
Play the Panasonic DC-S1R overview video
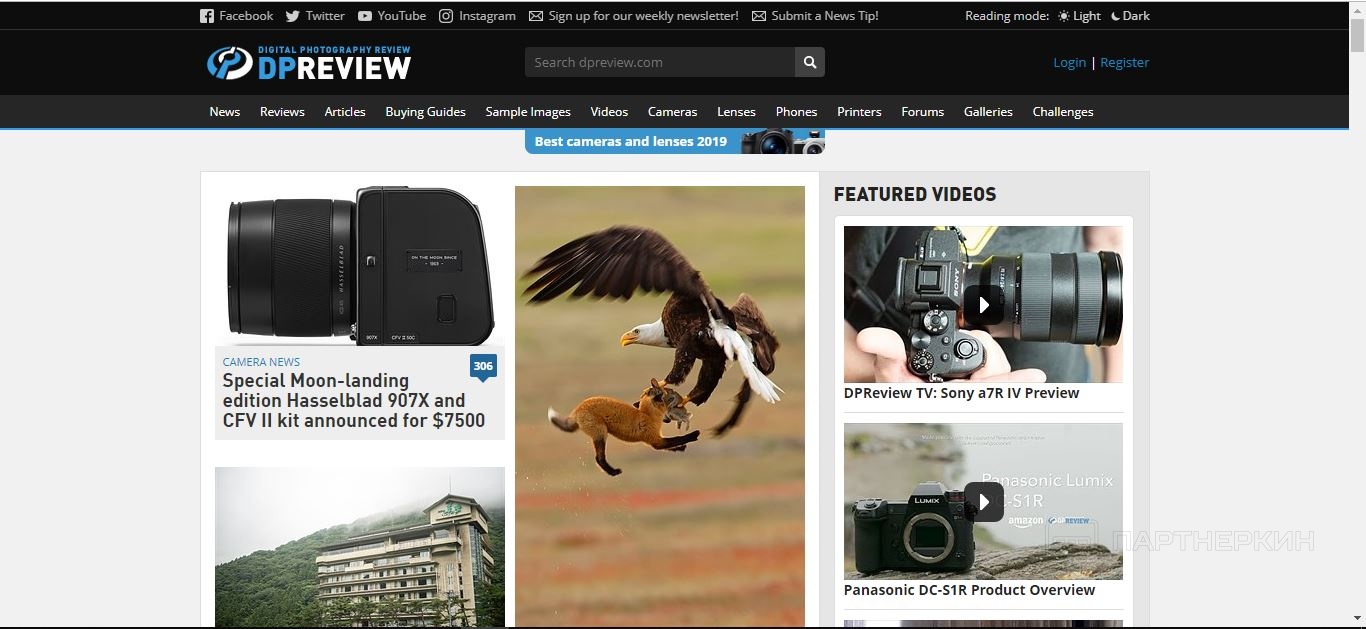pyautogui.click(x=983, y=502)
